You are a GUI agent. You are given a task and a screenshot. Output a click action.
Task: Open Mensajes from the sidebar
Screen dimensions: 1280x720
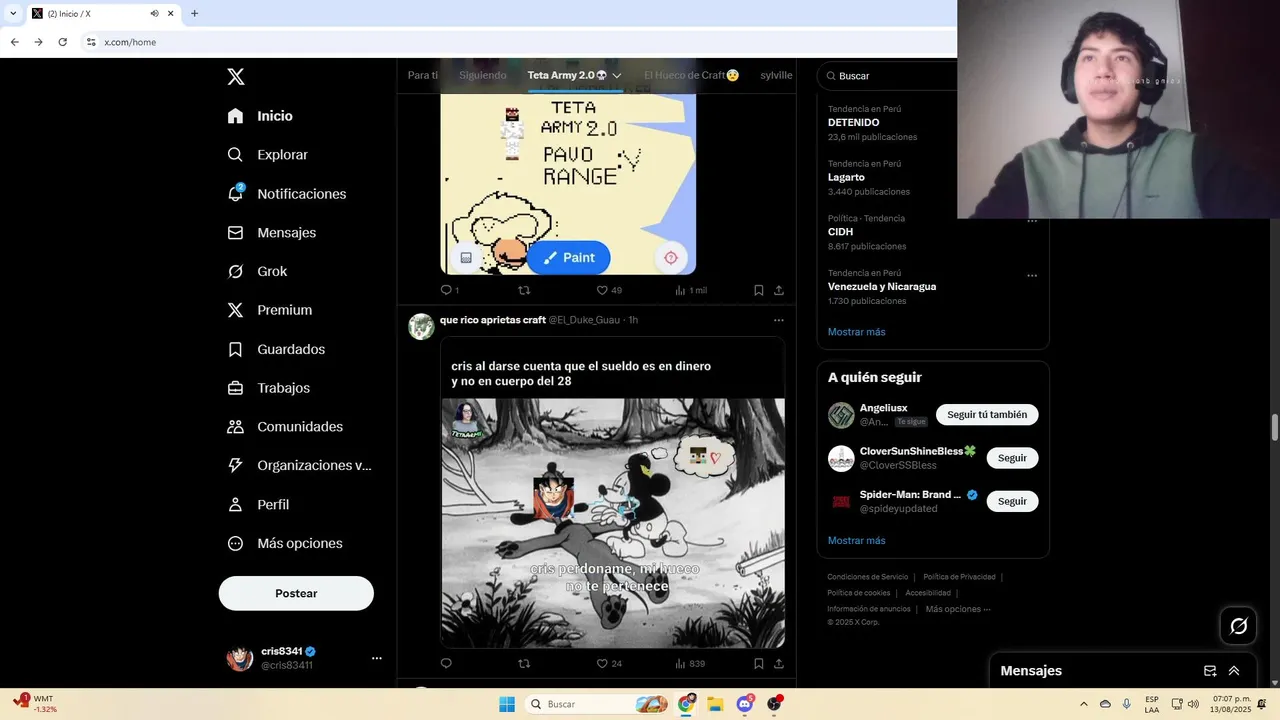pos(271,232)
